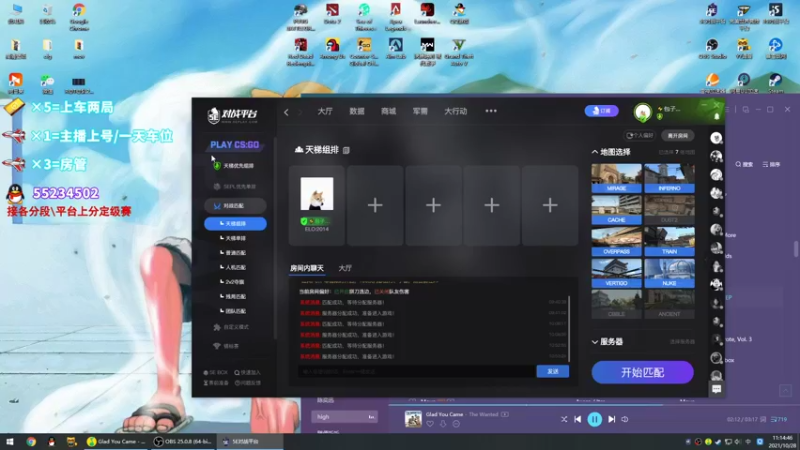Viewport: 800px width, 450px height.
Task: Click PLAY CS:GO sidebar banner
Action: tap(235, 145)
